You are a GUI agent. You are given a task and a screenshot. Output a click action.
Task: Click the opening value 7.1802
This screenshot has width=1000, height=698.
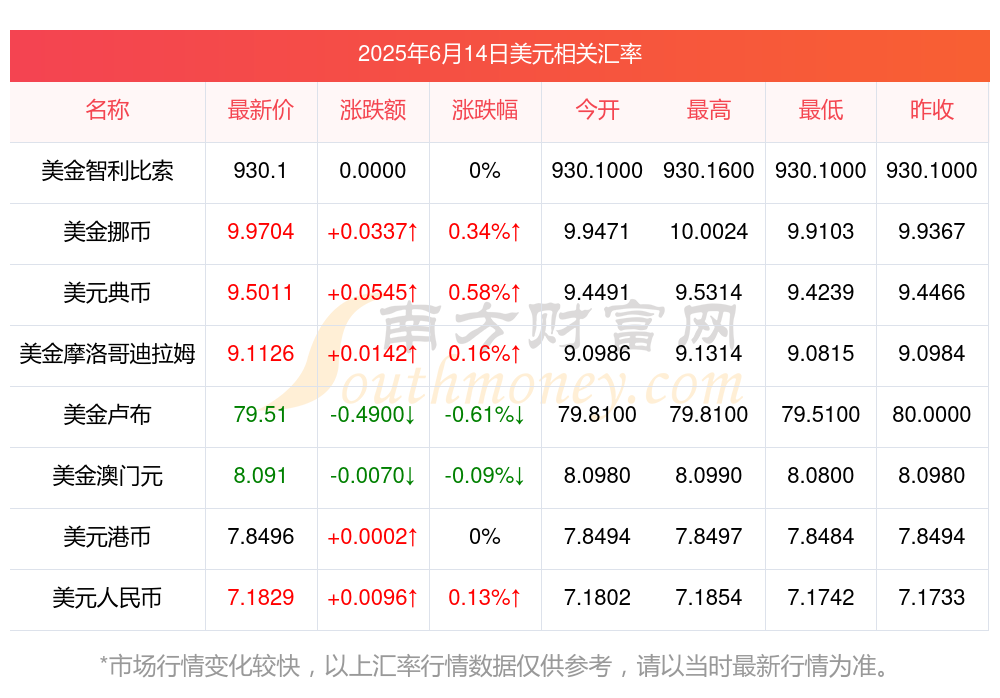[597, 598]
